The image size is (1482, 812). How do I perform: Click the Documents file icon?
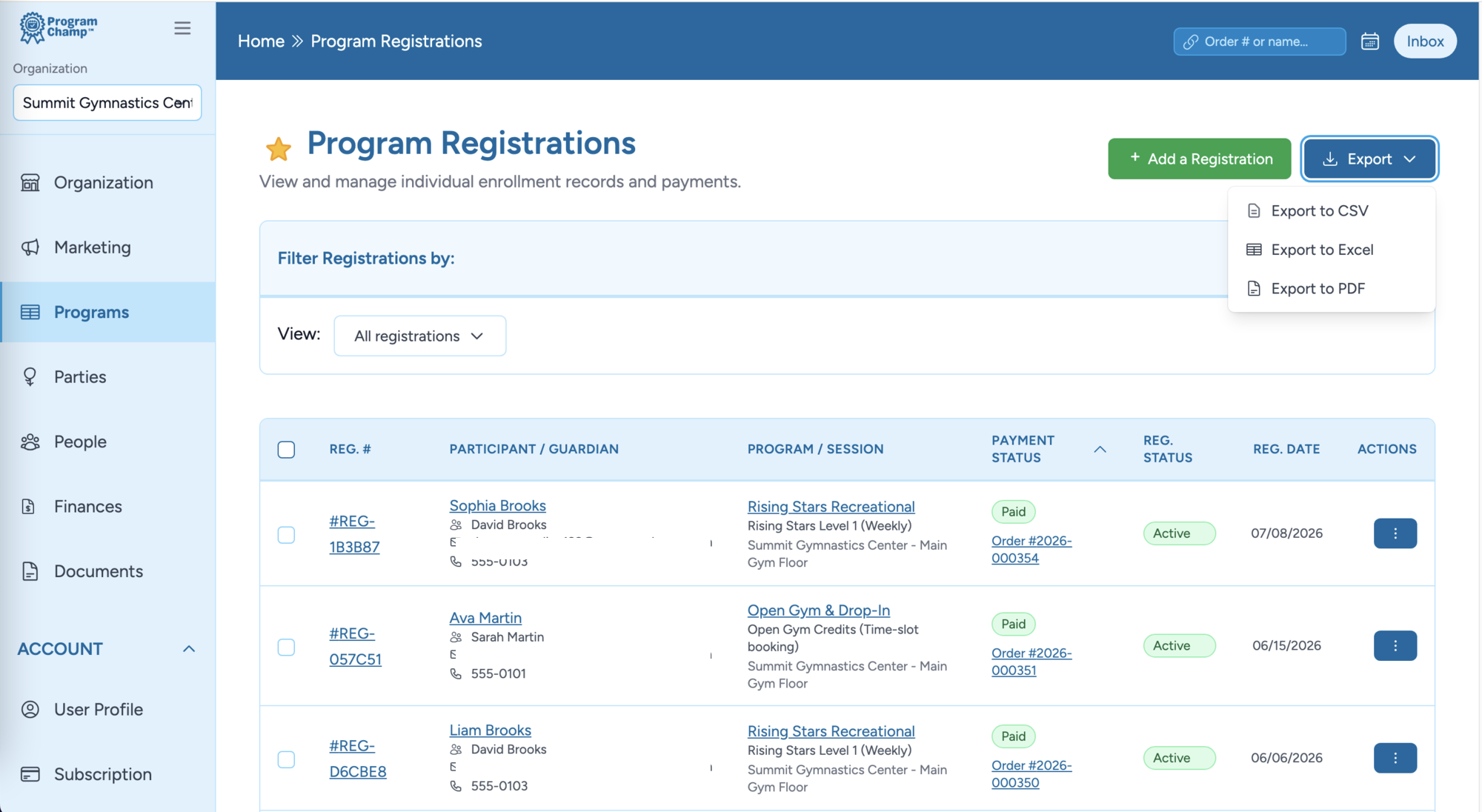[30, 571]
